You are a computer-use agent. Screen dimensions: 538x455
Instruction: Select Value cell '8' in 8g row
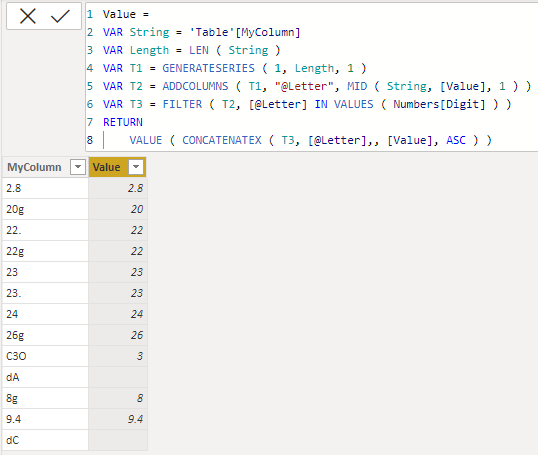[118, 398]
